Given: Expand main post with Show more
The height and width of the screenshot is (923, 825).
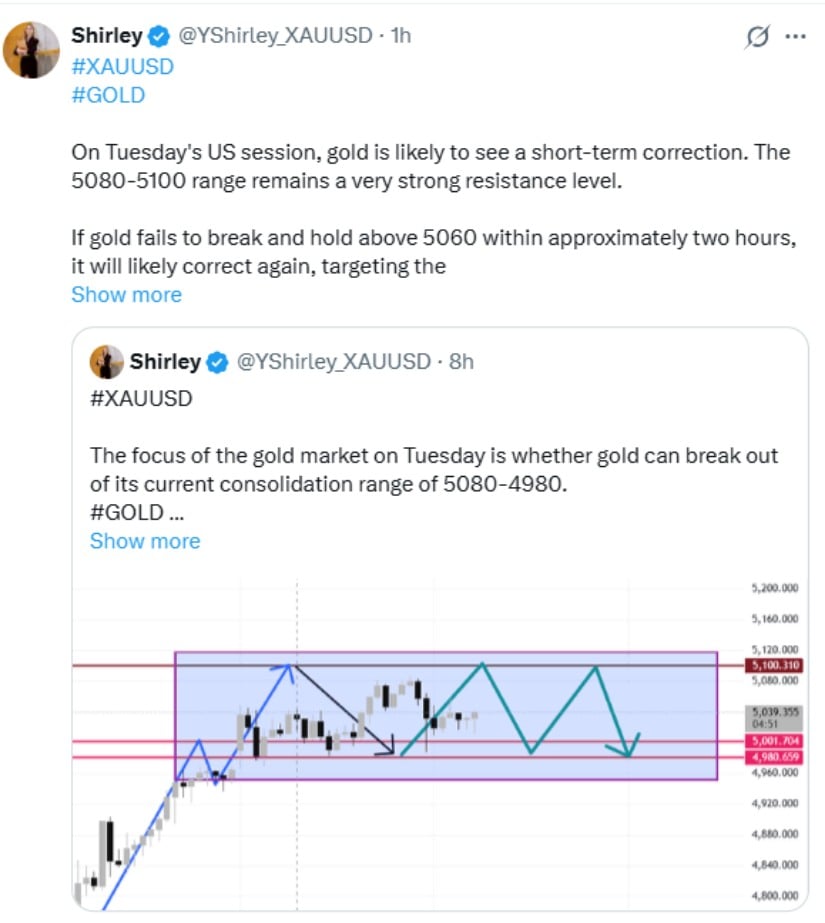Looking at the screenshot, I should click(x=126, y=295).
